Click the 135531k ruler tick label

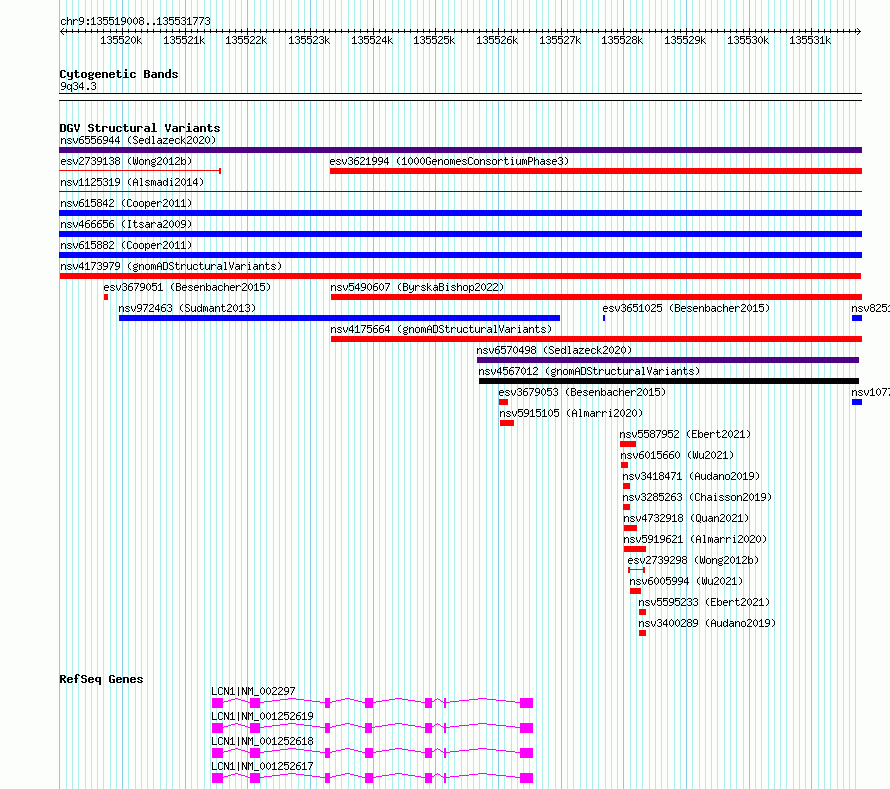pyautogui.click(x=810, y=40)
